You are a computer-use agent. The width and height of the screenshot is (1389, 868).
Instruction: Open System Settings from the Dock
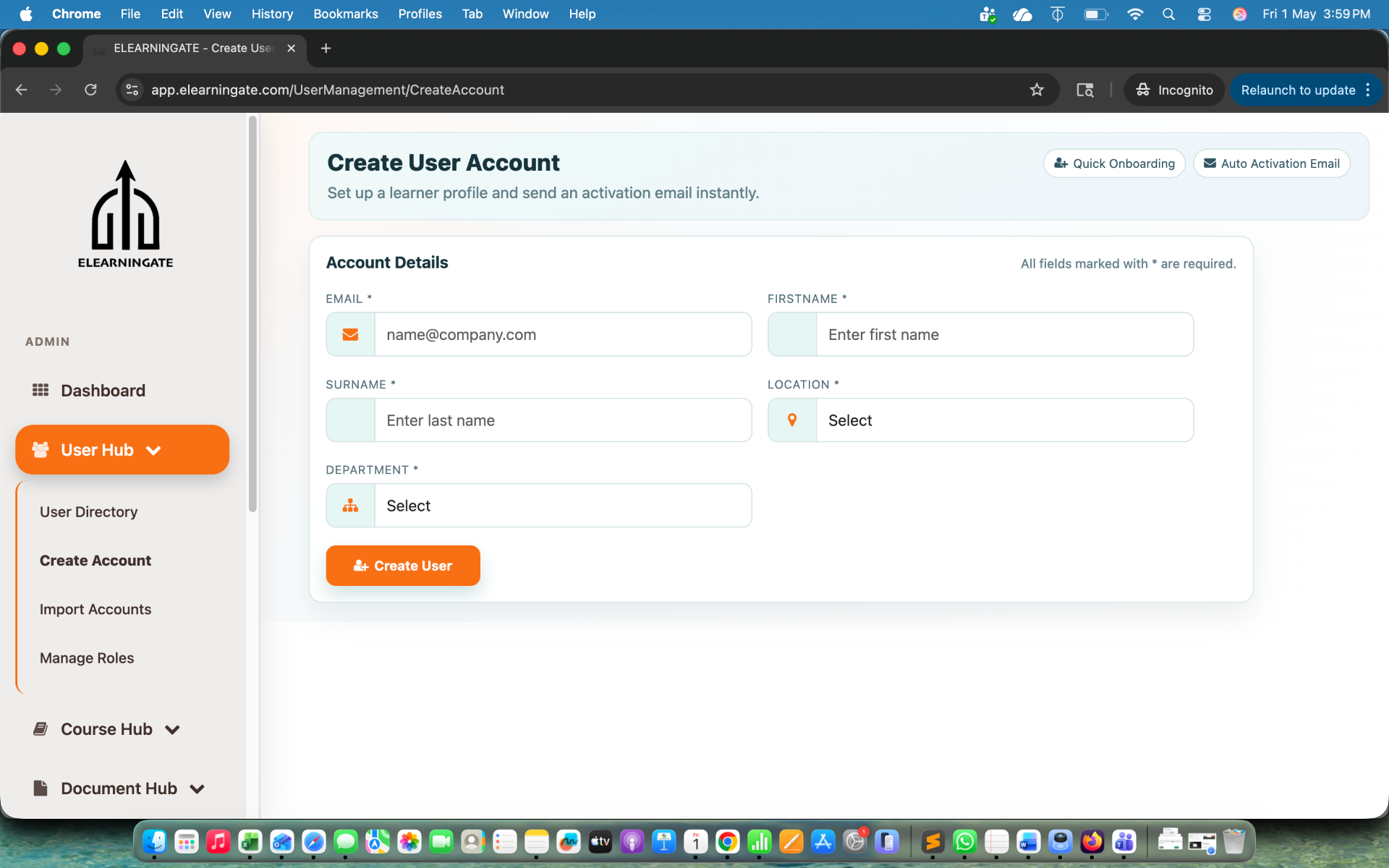[x=854, y=841]
